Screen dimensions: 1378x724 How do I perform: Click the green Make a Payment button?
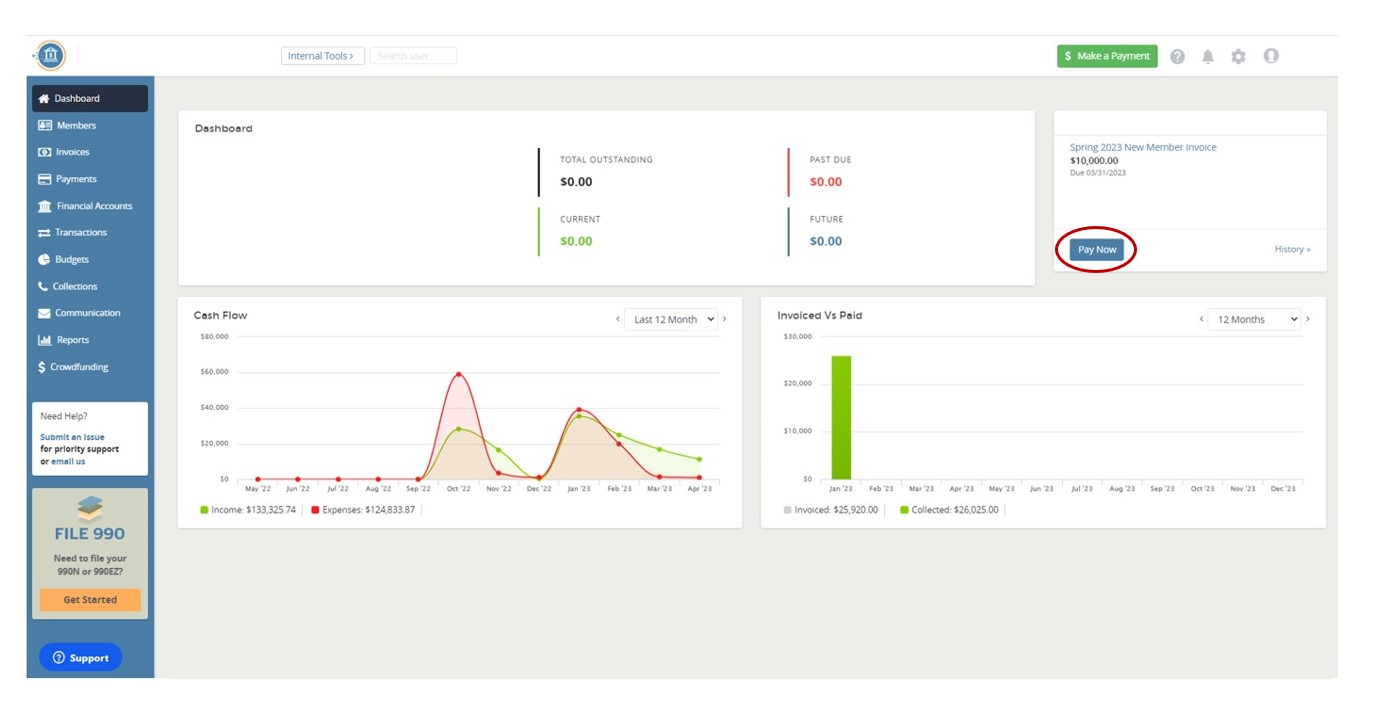[1107, 56]
